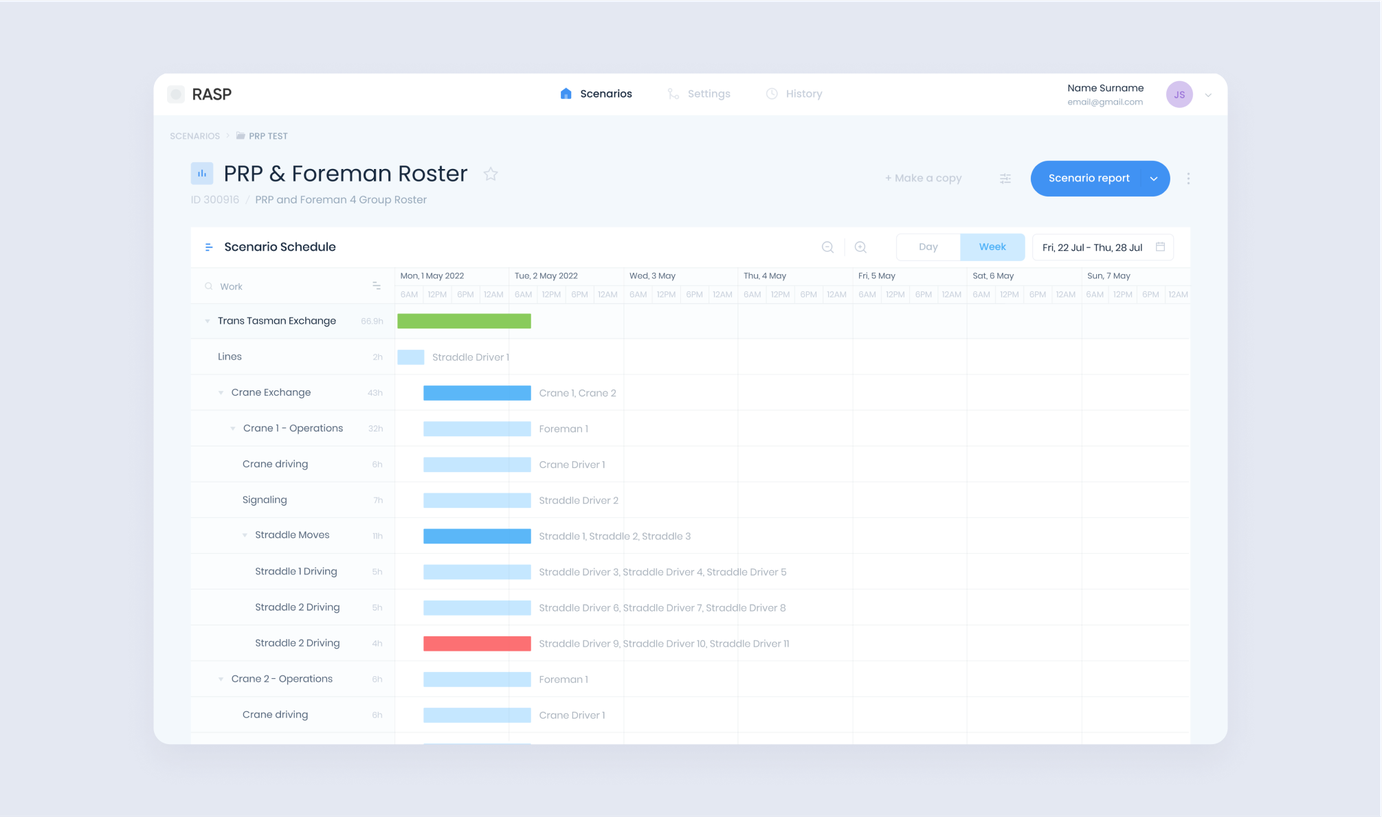
Task: Open the History tab
Action: coord(793,94)
